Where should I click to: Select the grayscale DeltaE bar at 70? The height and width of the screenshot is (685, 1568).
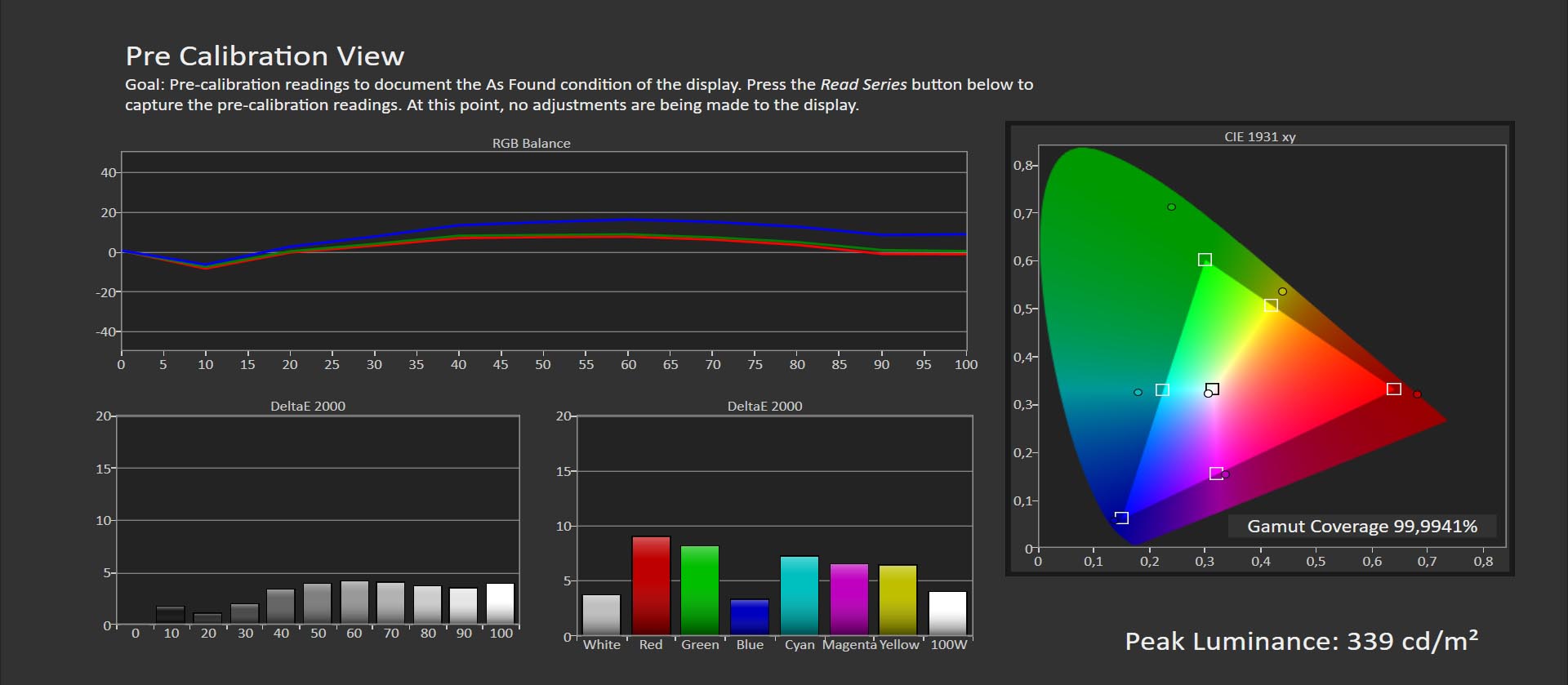tap(390, 603)
